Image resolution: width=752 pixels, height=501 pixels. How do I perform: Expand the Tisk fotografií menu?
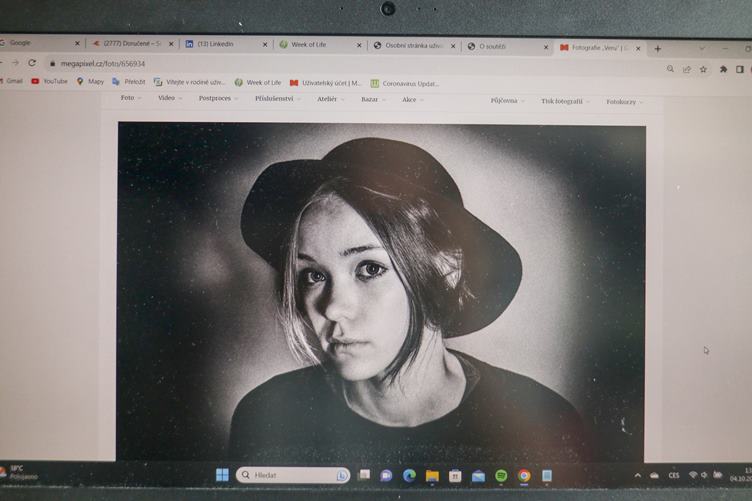tap(565, 101)
